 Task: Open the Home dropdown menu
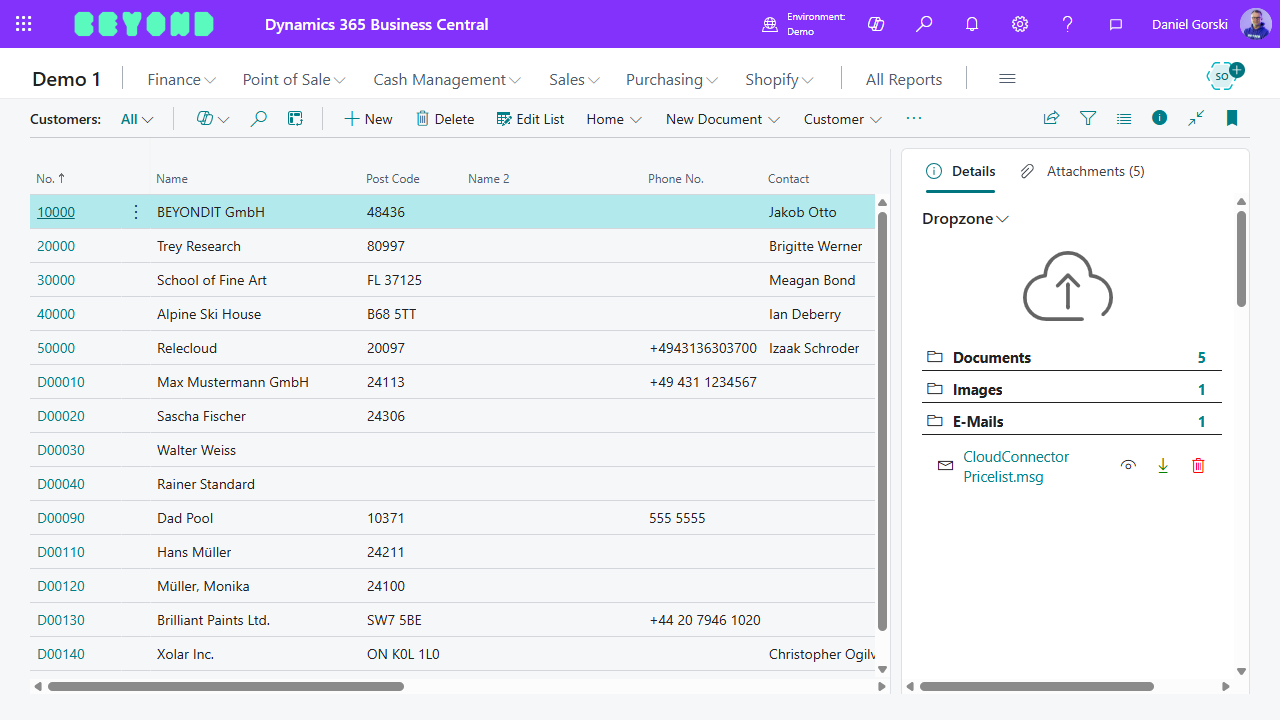[x=613, y=118]
